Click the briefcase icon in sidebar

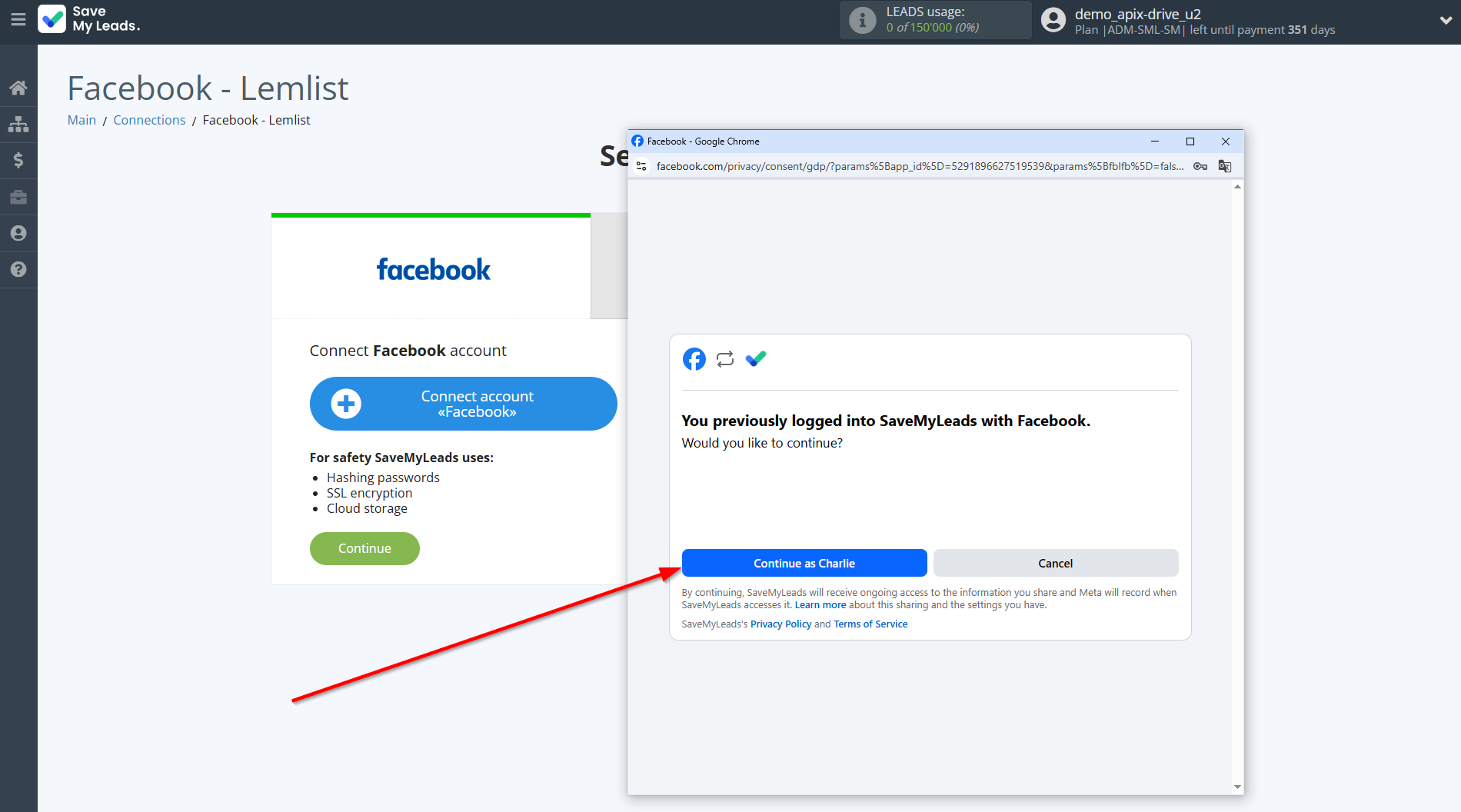click(18, 197)
